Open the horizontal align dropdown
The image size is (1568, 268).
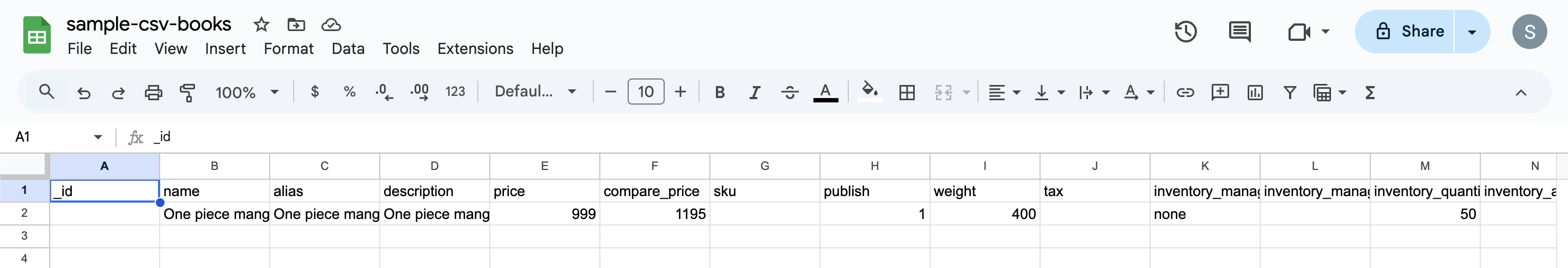tap(1003, 93)
